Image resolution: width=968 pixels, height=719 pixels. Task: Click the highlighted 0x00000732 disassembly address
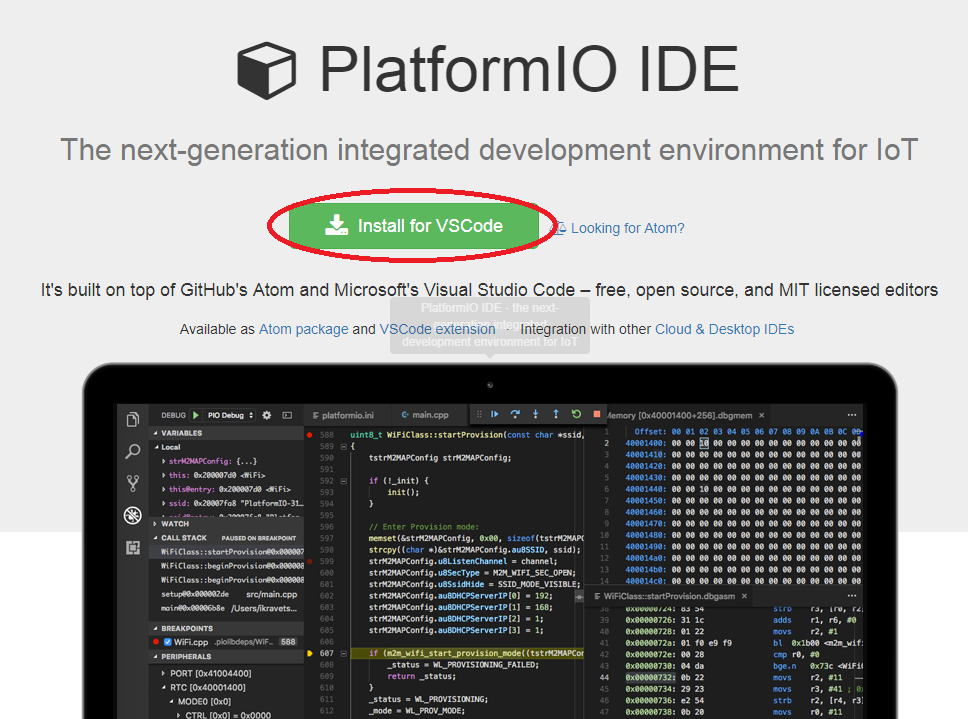[650, 677]
